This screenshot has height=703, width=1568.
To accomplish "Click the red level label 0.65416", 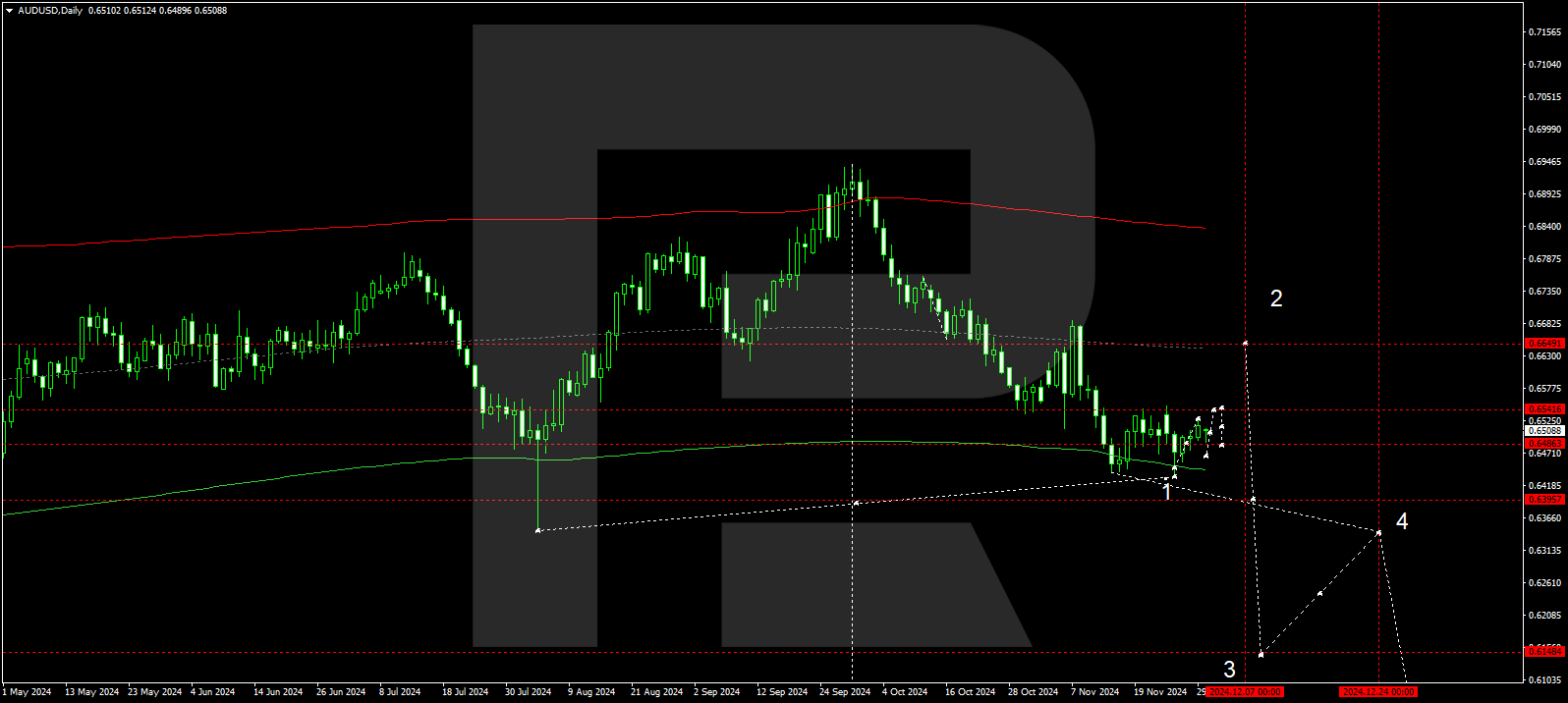I will (x=1543, y=409).
